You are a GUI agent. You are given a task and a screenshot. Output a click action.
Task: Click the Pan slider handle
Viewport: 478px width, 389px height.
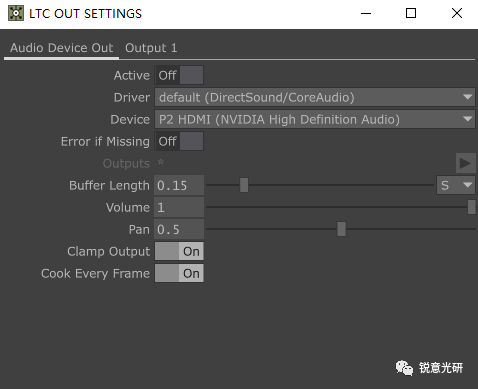[341, 229]
